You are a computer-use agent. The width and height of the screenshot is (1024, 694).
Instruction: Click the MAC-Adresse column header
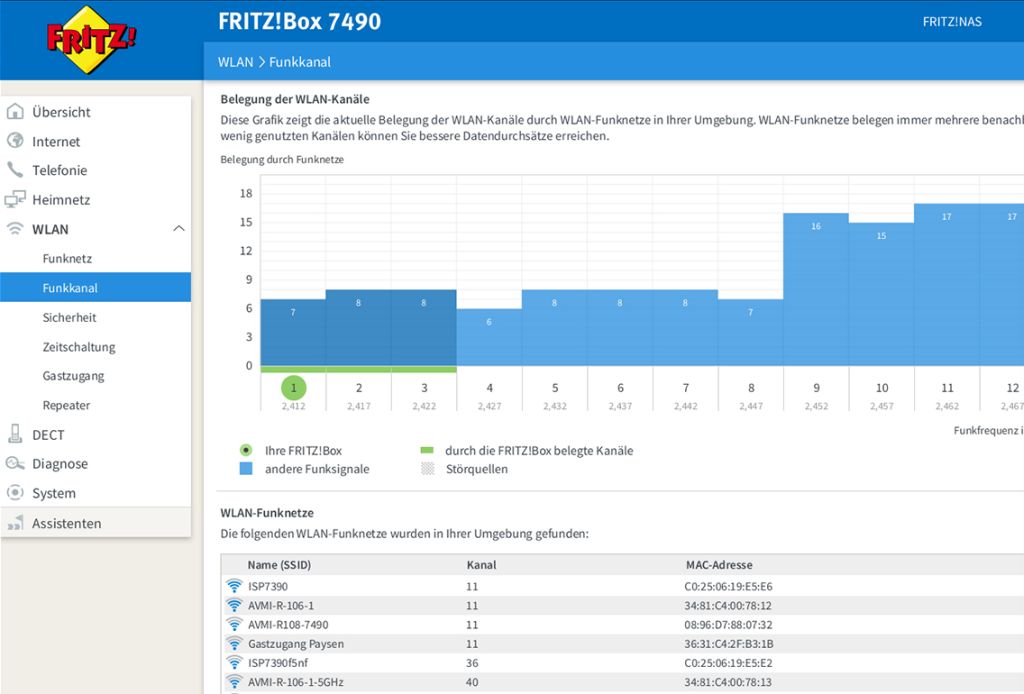719,565
